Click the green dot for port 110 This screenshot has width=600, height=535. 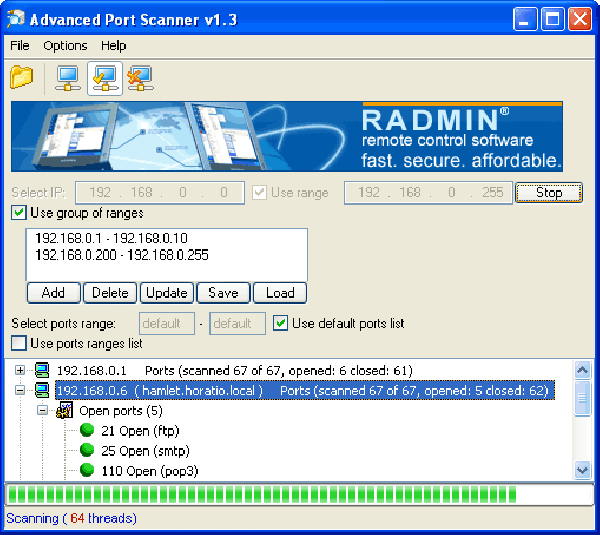pyautogui.click(x=87, y=470)
